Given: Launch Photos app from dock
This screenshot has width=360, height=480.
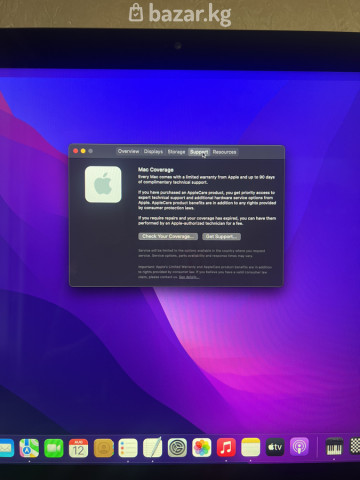Looking at the screenshot, I should 202,447.
